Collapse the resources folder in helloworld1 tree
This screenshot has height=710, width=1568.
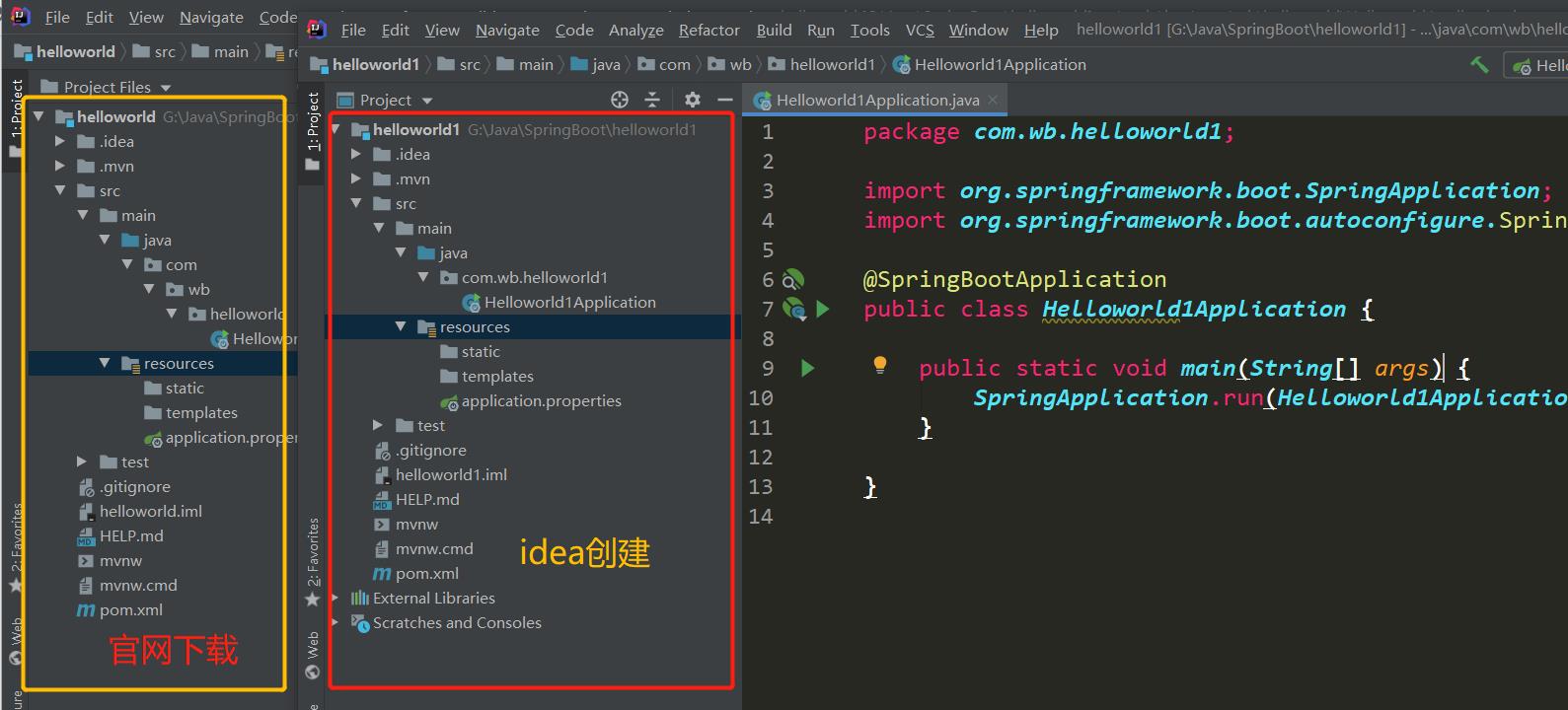401,326
